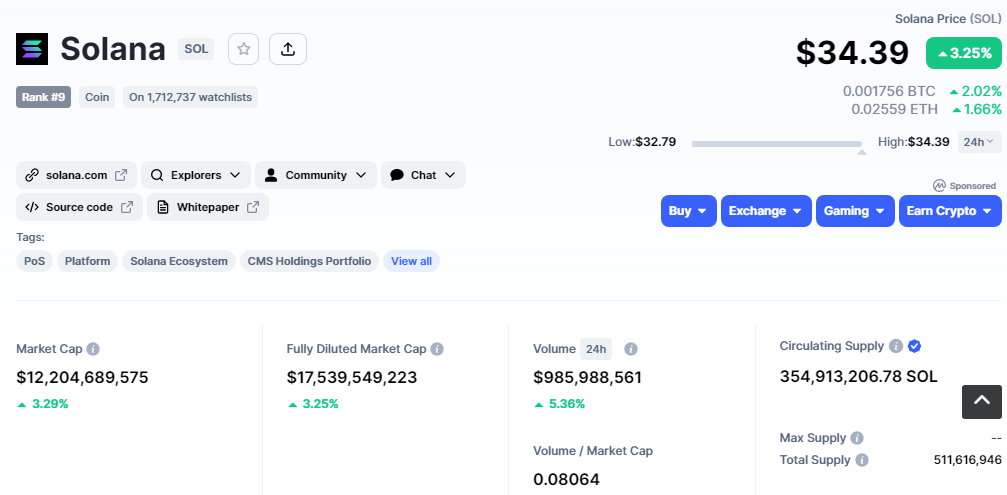The width and height of the screenshot is (1007, 495).
Task: Click the Platform tag
Action: [x=87, y=261]
